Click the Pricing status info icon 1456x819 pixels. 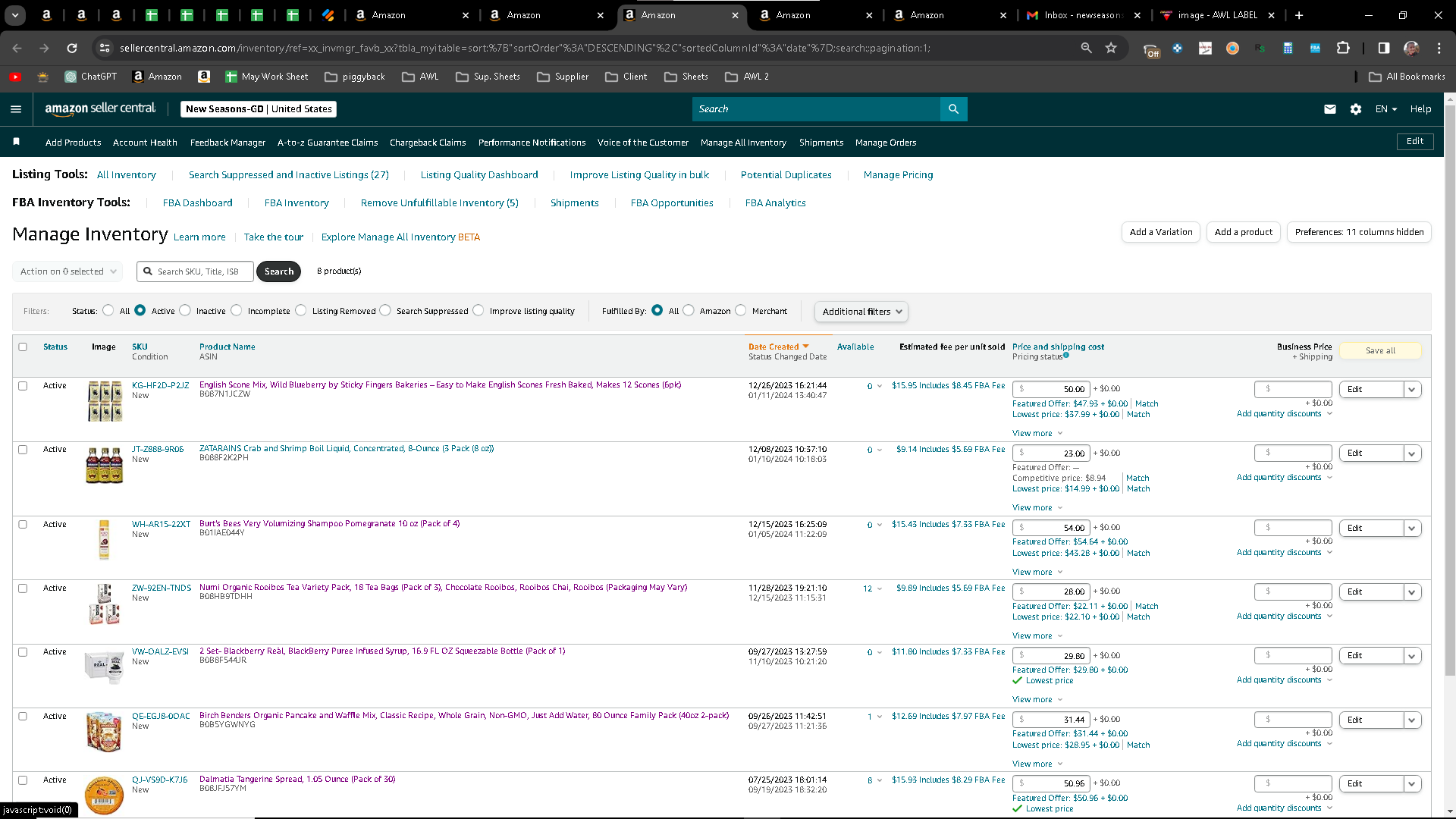pyautogui.click(x=1066, y=355)
